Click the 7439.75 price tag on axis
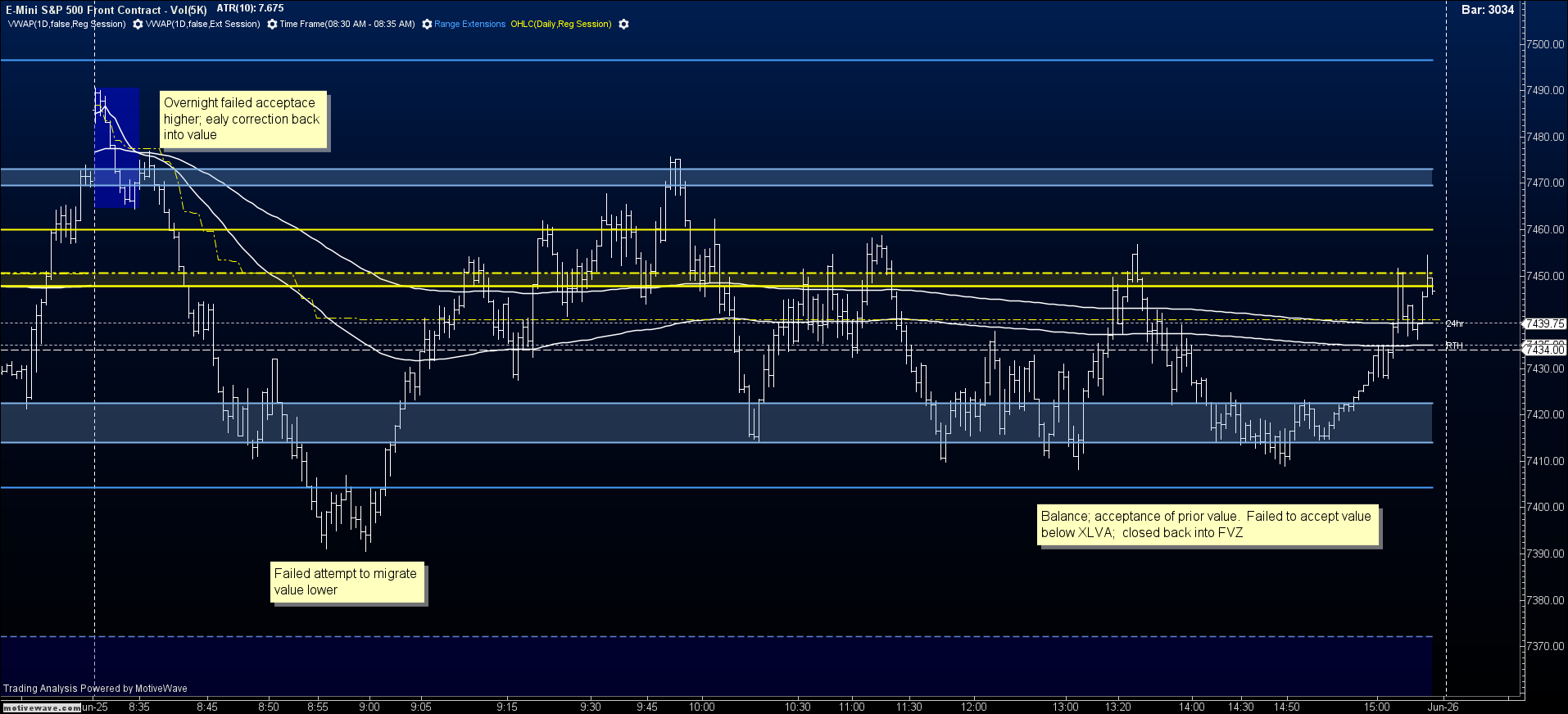Image resolution: width=1568 pixels, height=714 pixels. point(1544,323)
